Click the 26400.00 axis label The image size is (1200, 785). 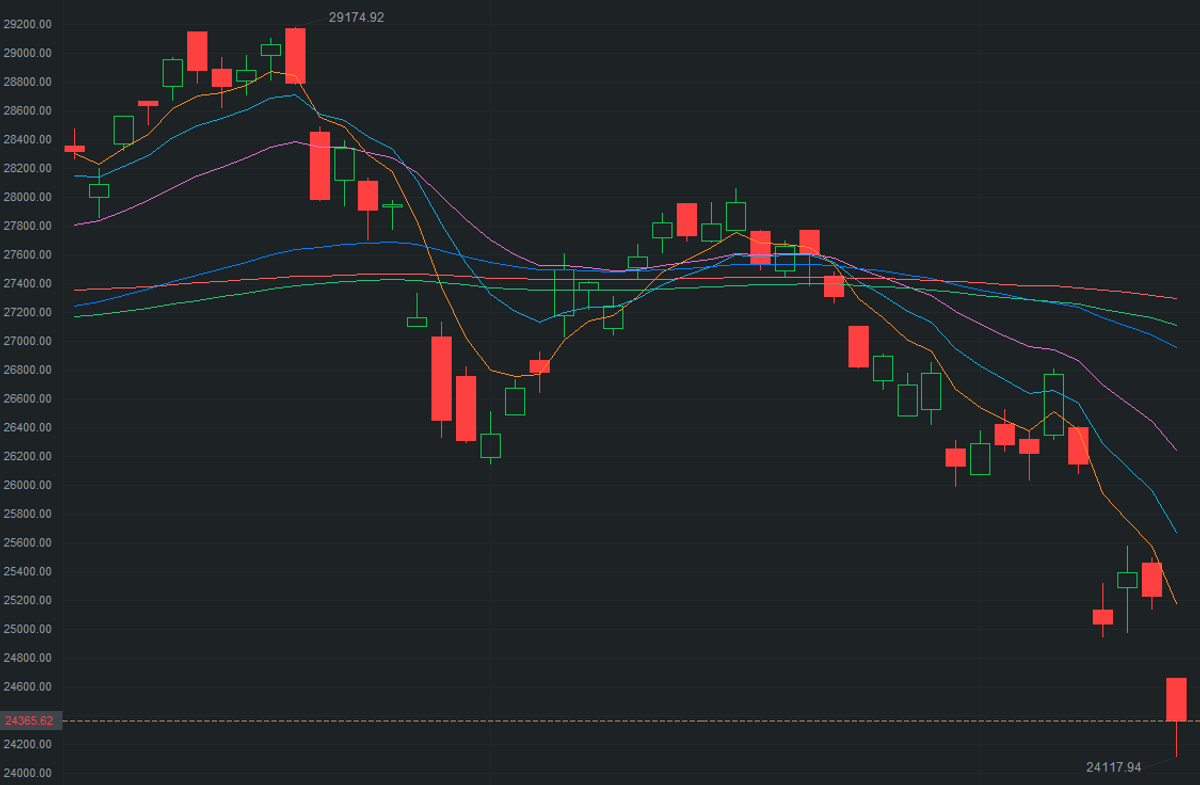(28, 428)
